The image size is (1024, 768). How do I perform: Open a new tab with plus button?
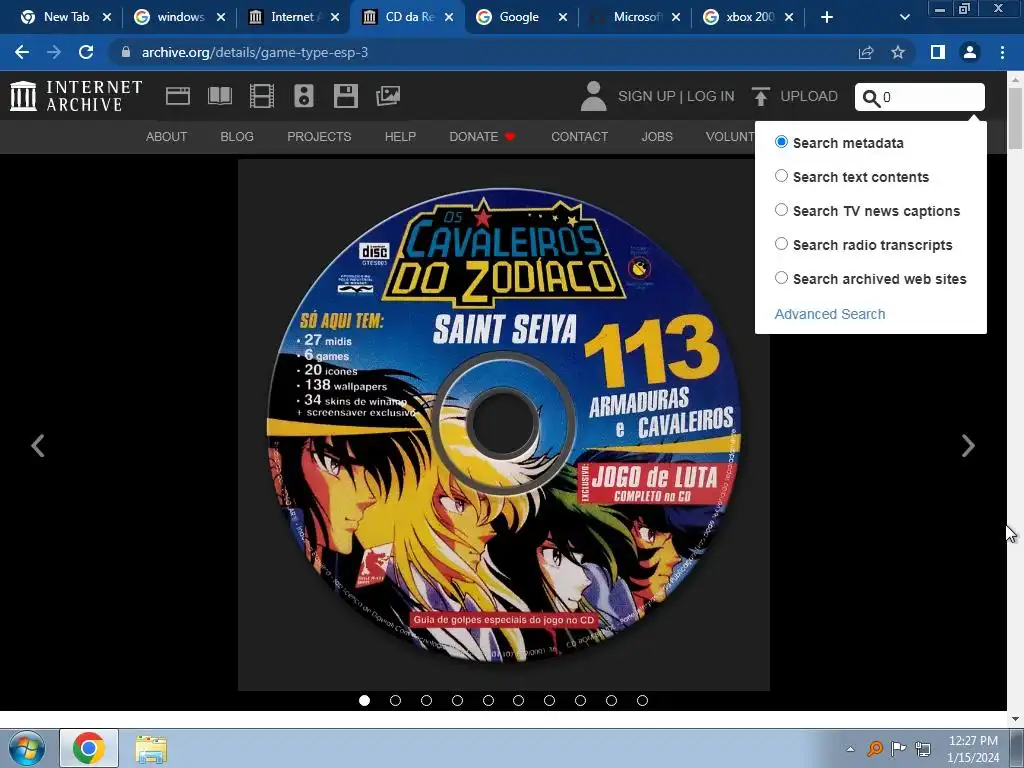[827, 17]
